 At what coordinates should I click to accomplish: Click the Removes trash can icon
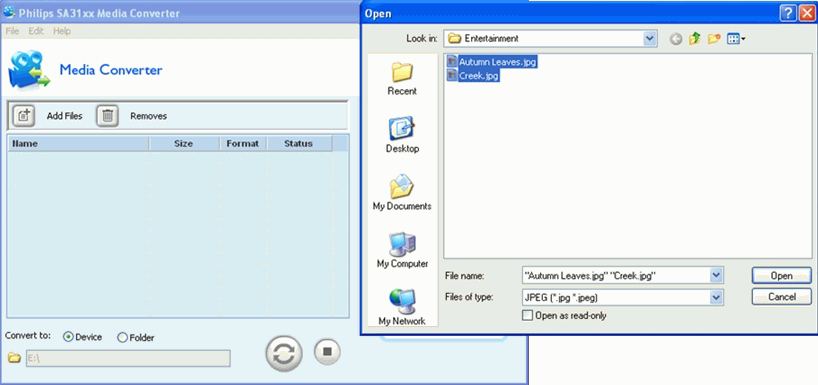(x=107, y=116)
